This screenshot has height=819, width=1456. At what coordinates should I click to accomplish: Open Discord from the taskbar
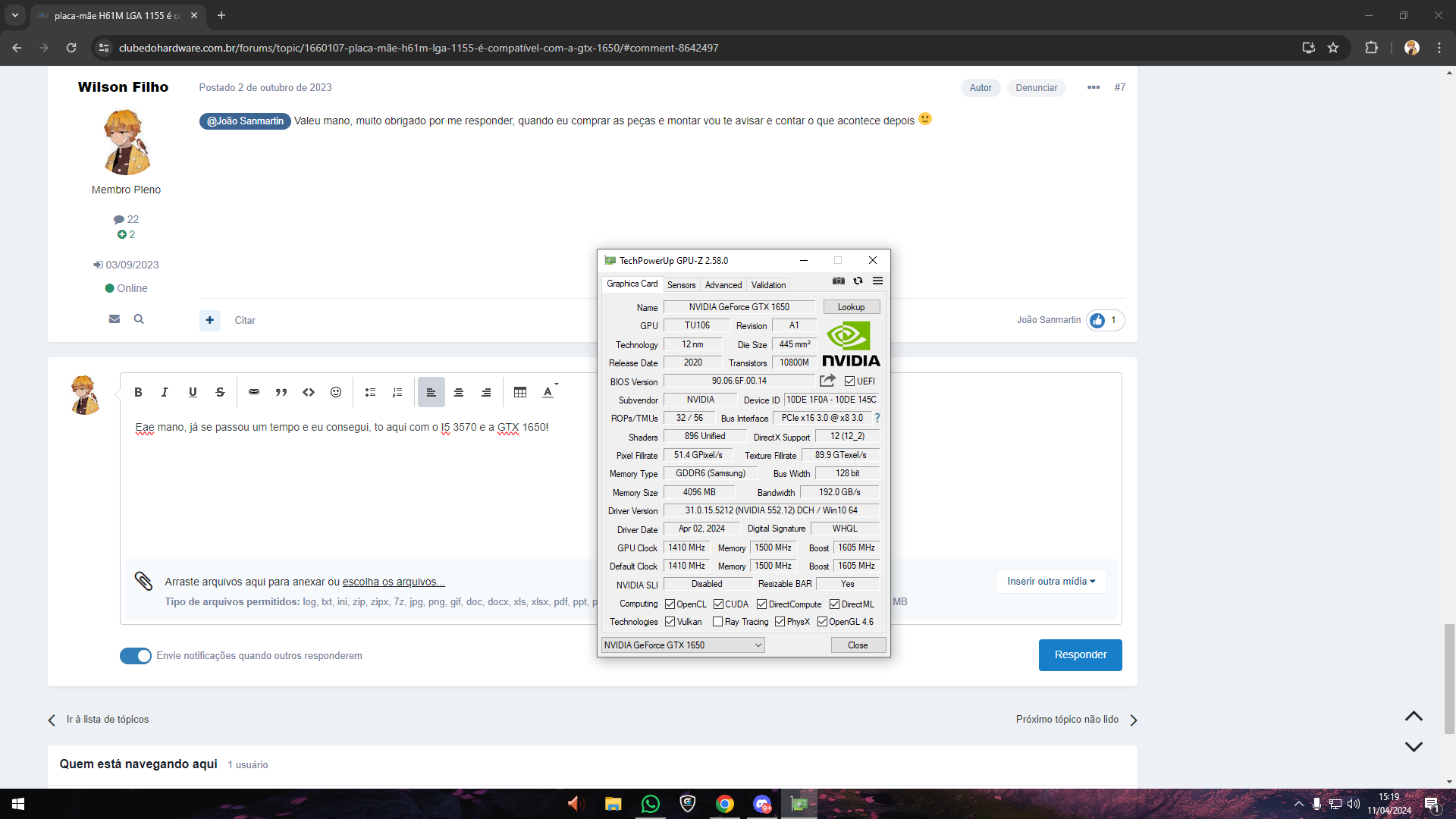point(762,804)
